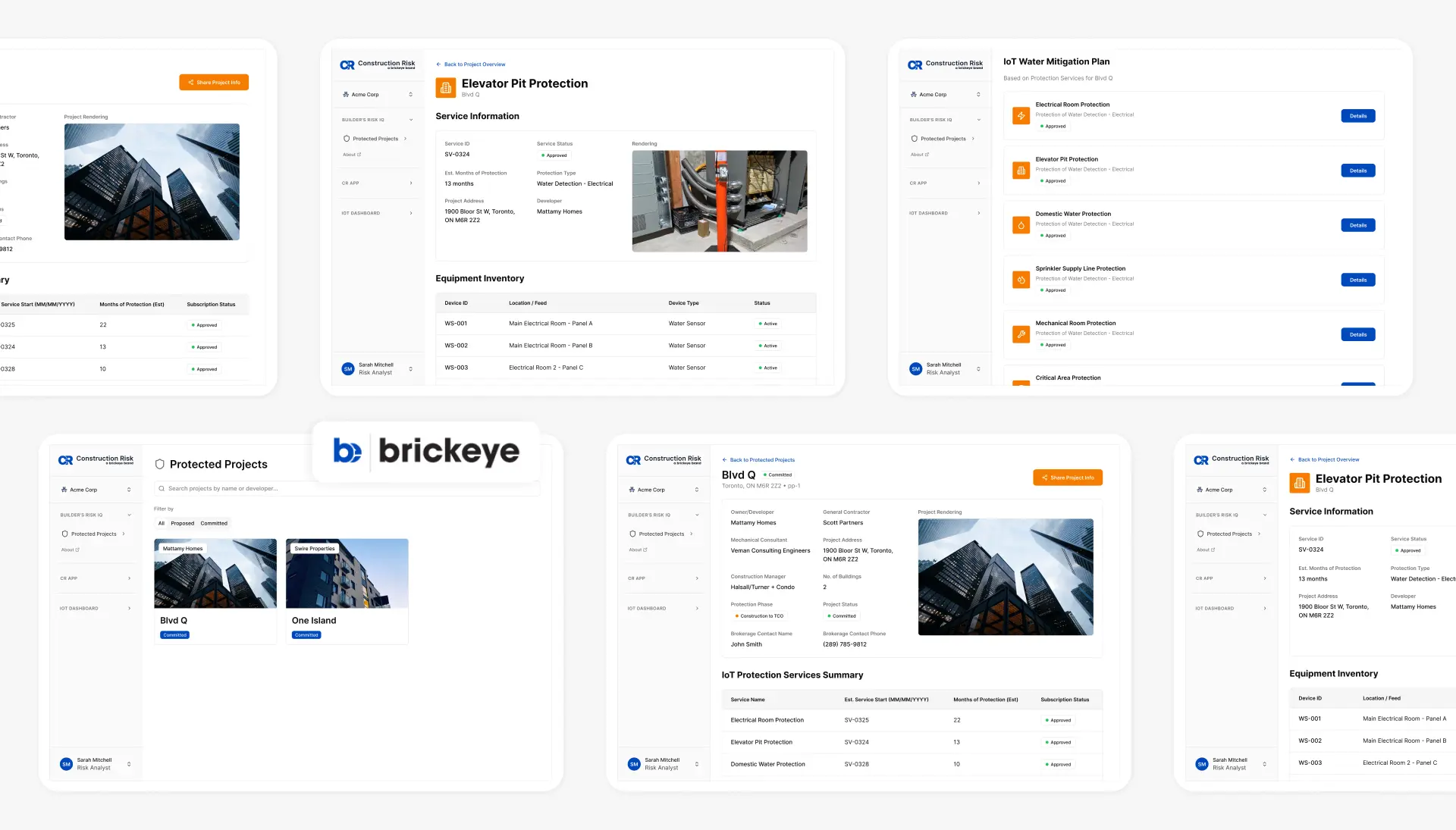Open the One Island Swire Properties card
The height and width of the screenshot is (830, 1456).
pyautogui.click(x=347, y=591)
